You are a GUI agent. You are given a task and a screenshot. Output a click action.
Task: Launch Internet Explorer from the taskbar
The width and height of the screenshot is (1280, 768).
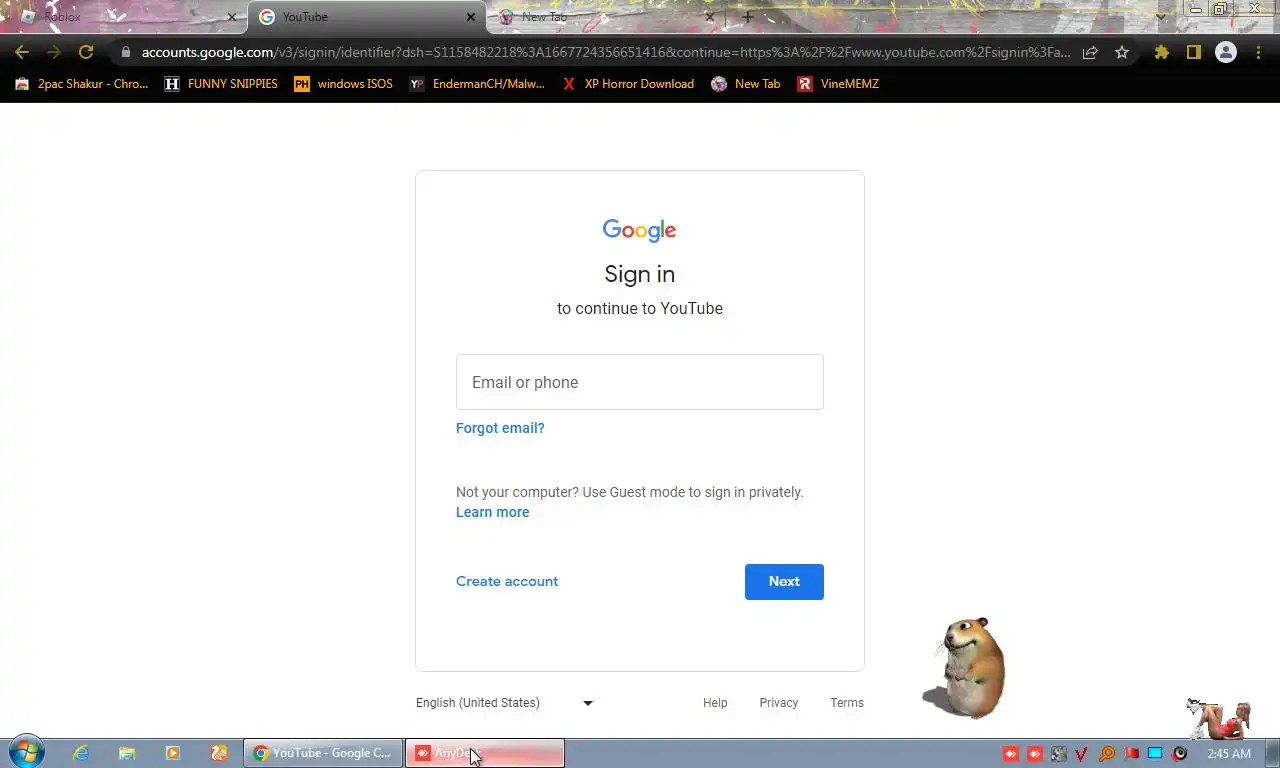point(81,753)
